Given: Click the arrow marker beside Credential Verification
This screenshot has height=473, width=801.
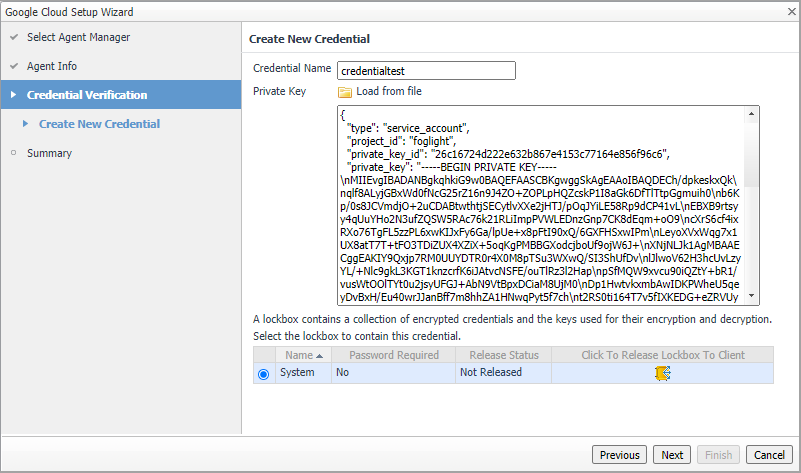Looking at the screenshot, I should tap(13, 96).
